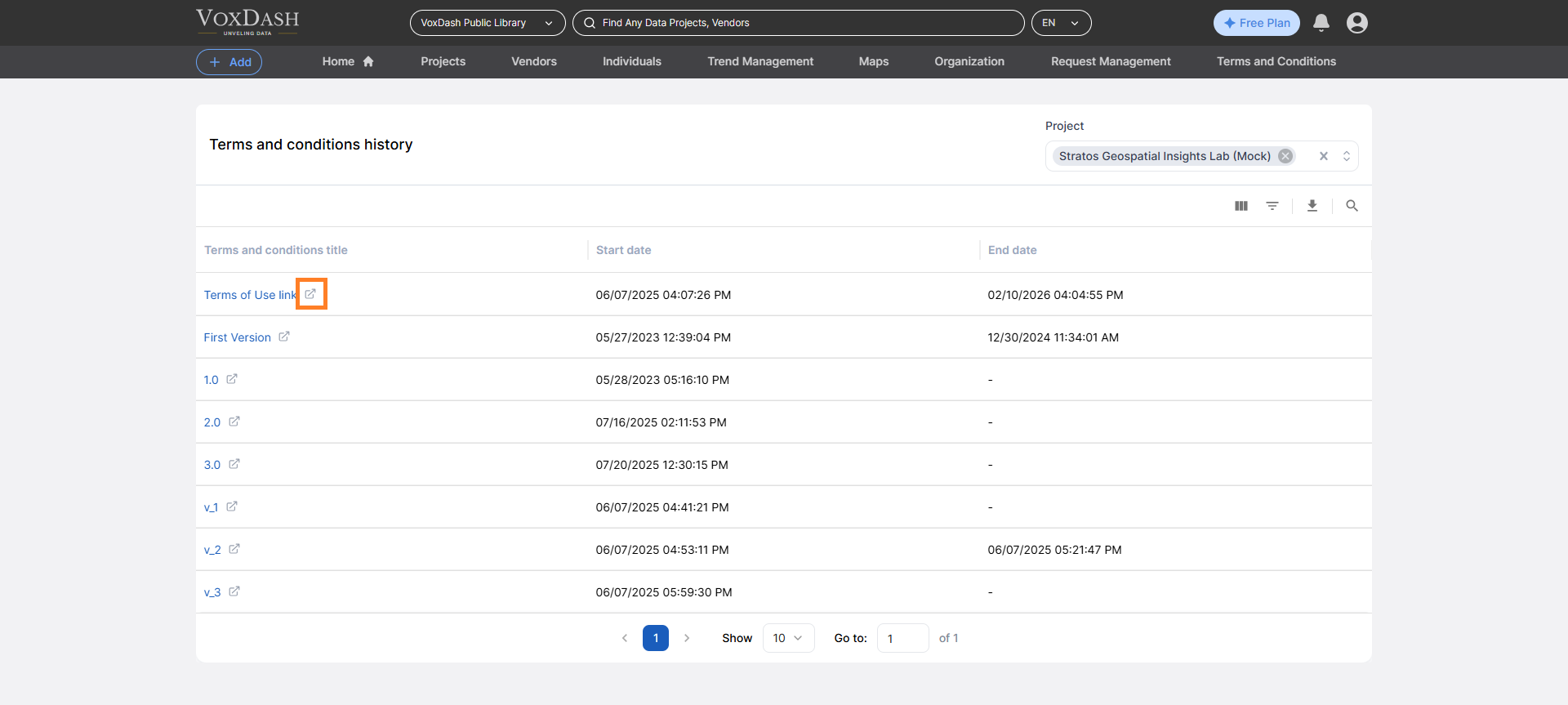Open external link icon next to 1.0
1568x705 pixels.
tap(232, 379)
